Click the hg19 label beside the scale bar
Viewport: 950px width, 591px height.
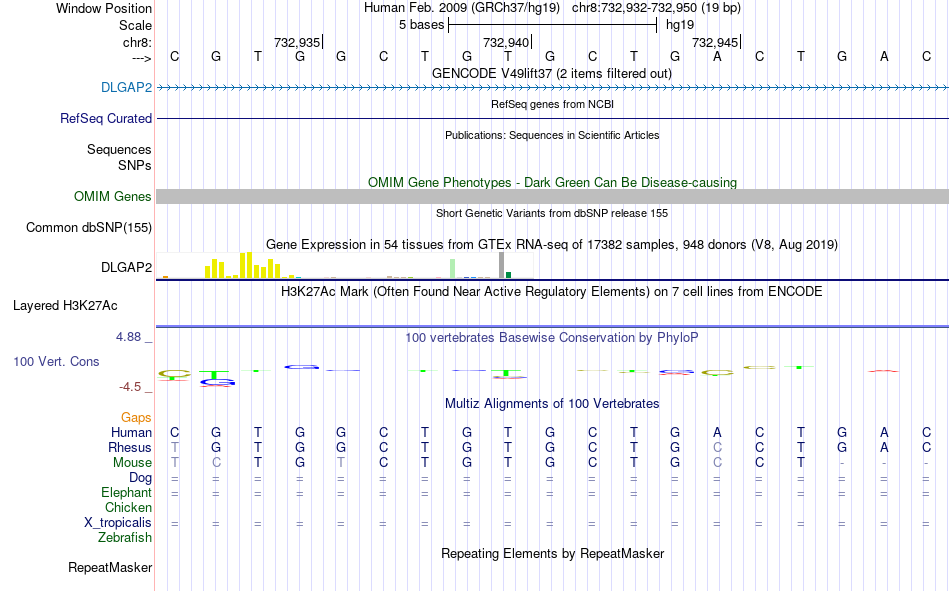(680, 25)
